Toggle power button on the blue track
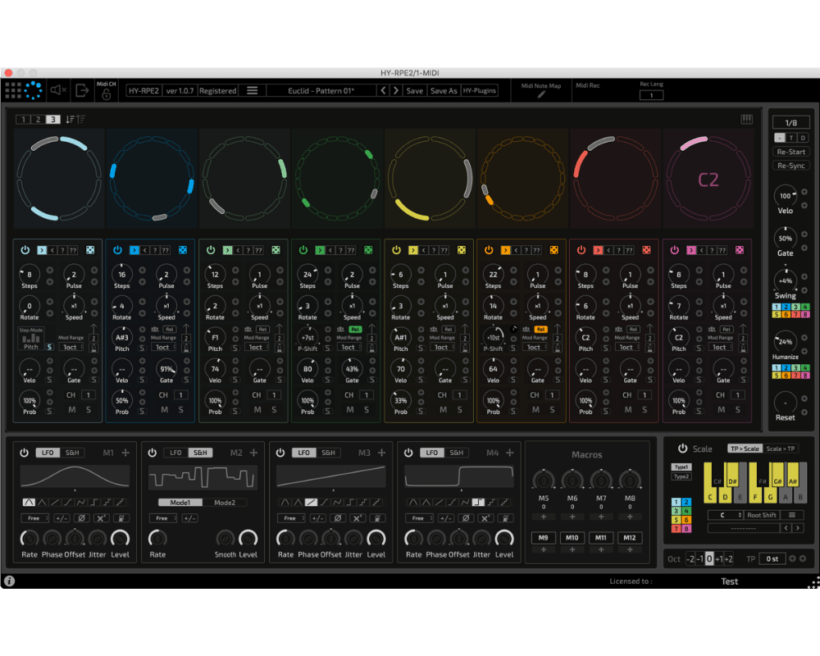The image size is (820, 656). [119, 250]
